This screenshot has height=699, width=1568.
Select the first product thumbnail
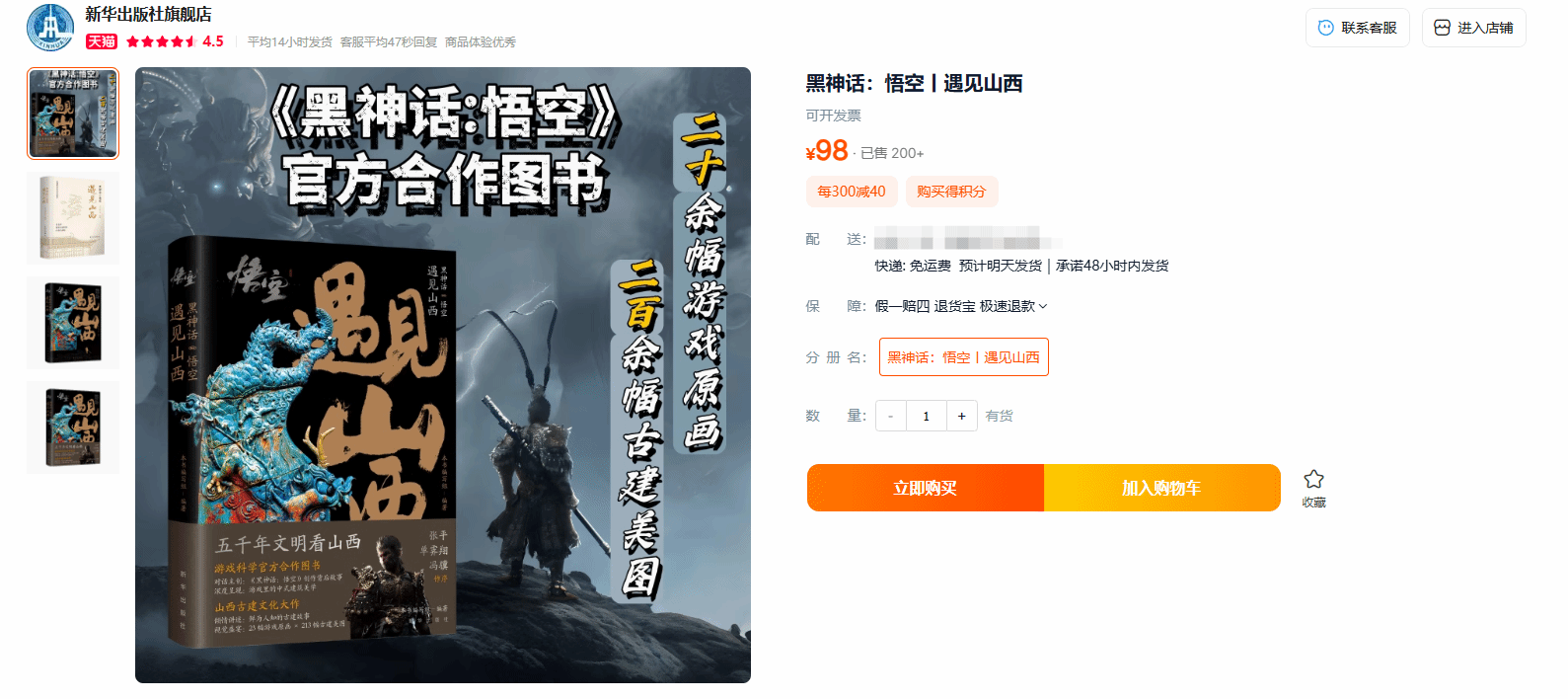[x=73, y=114]
